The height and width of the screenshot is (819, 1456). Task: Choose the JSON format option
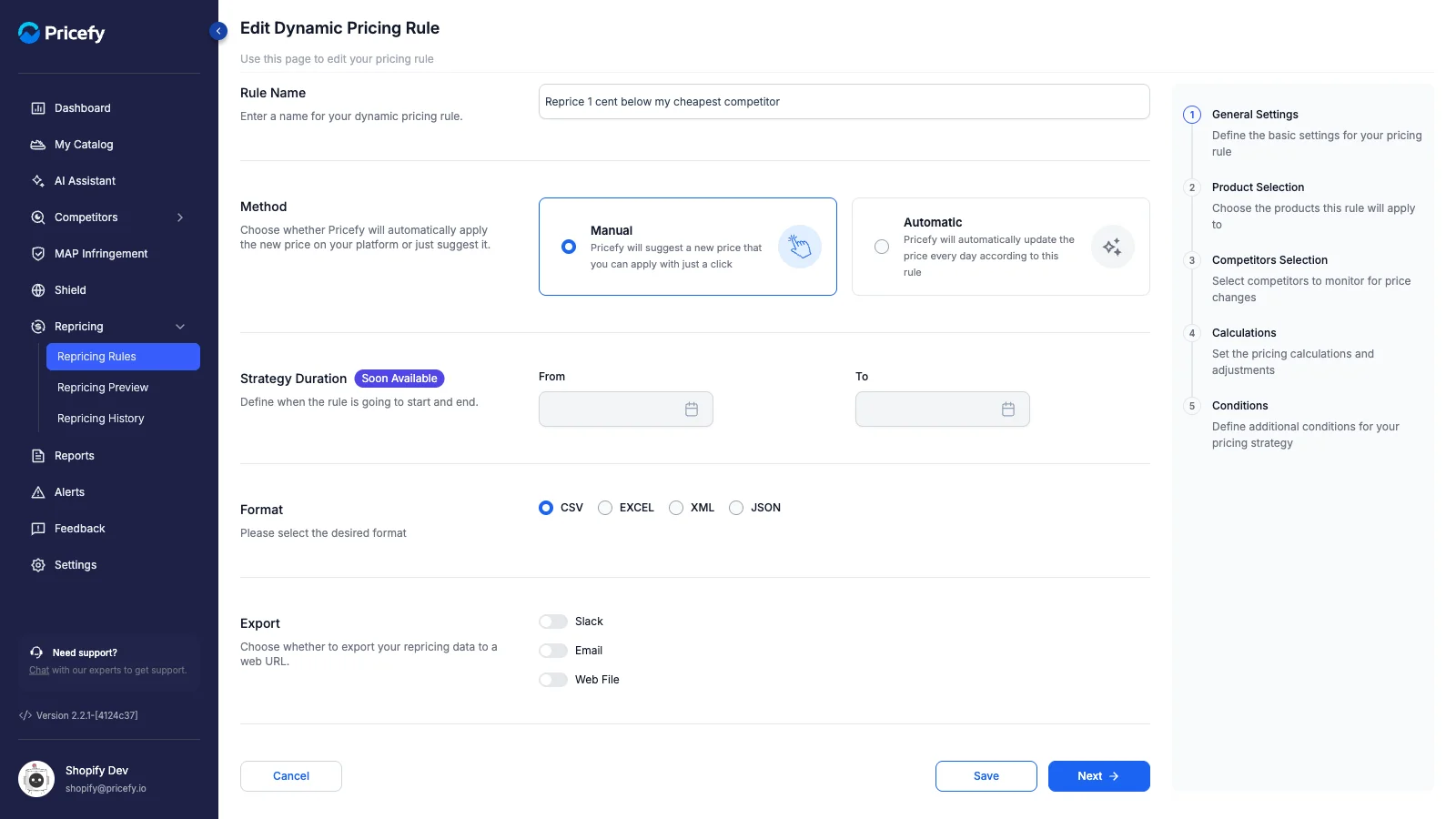tap(736, 508)
